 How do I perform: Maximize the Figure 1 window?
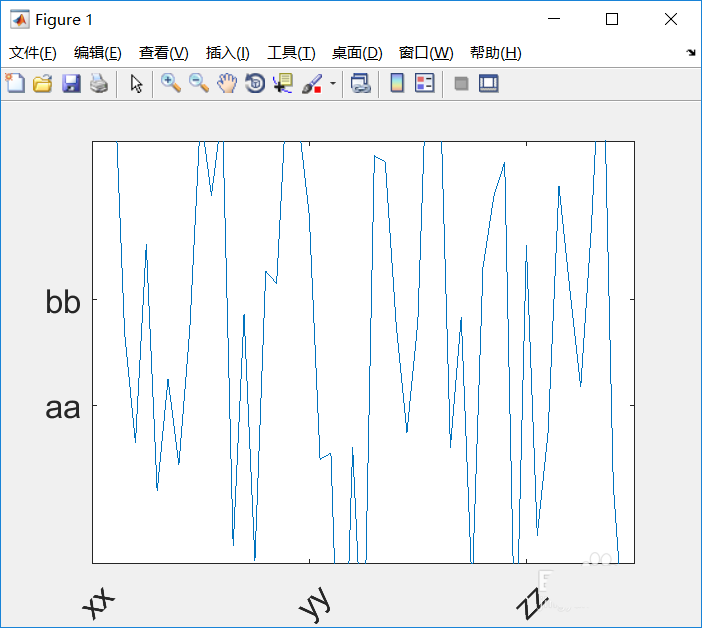[x=612, y=19]
